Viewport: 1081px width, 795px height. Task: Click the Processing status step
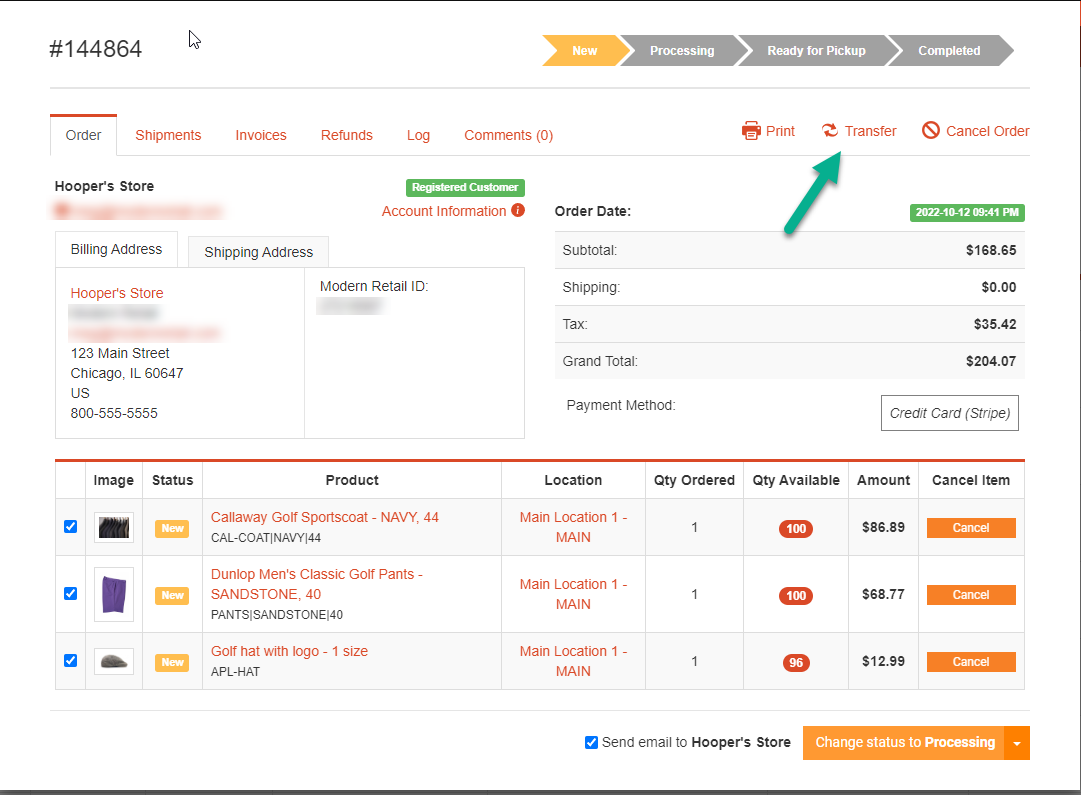point(682,50)
